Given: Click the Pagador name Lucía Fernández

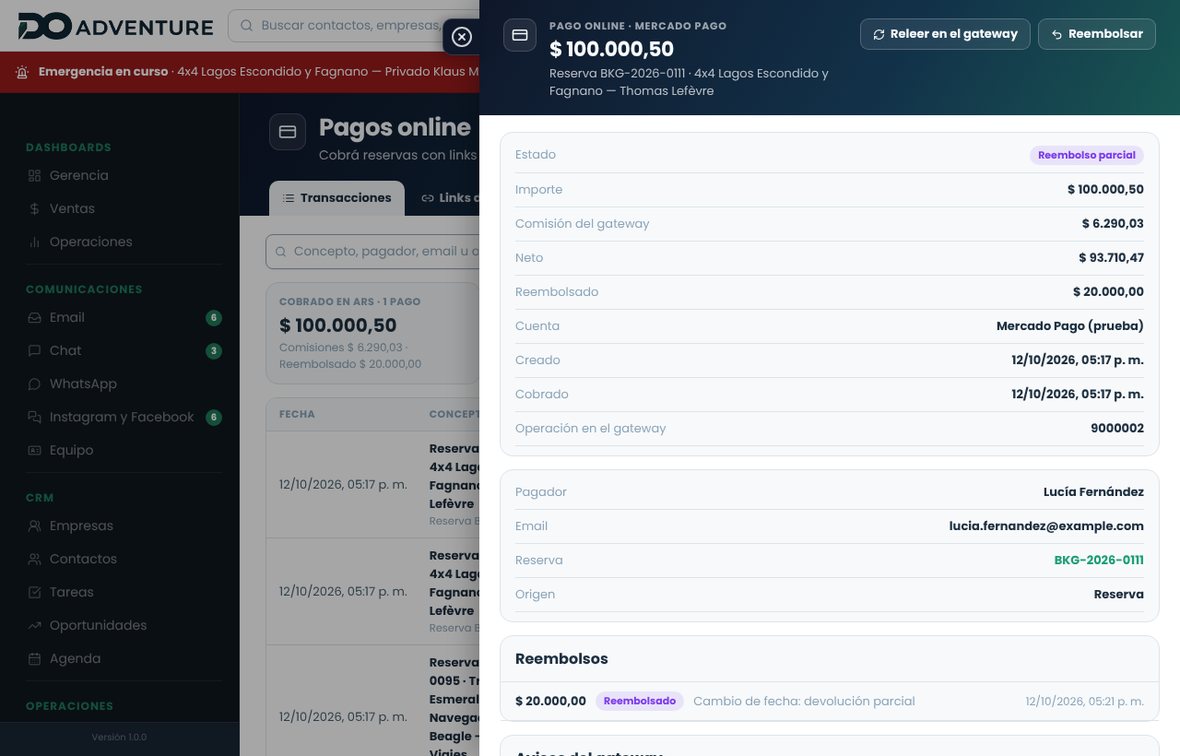Looking at the screenshot, I should click(x=1093, y=492).
